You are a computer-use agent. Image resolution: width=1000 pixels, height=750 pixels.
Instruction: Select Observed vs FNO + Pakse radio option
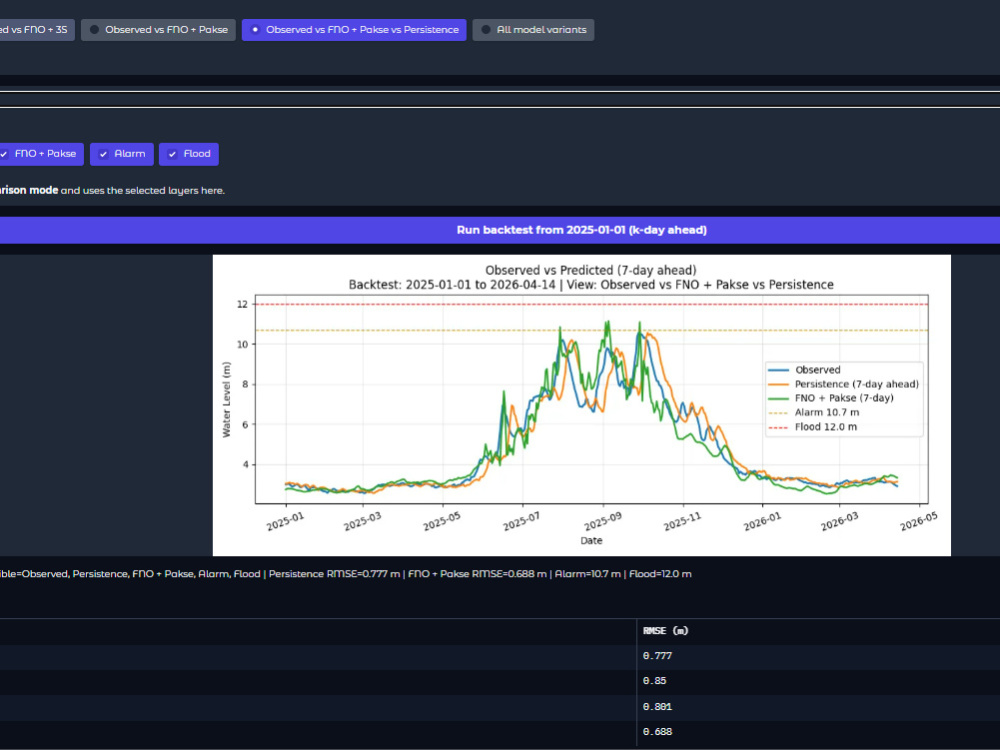[x=158, y=30]
